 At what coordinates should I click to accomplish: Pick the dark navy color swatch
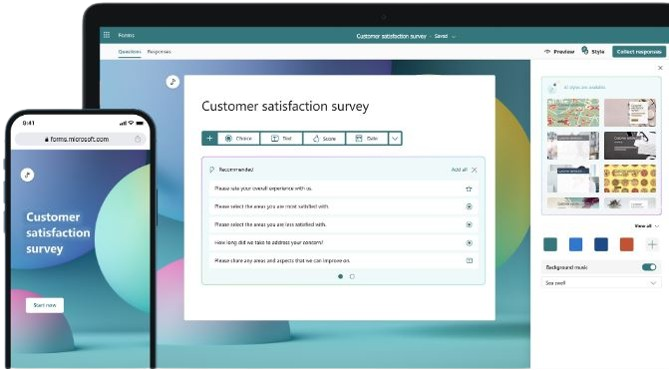tap(601, 245)
